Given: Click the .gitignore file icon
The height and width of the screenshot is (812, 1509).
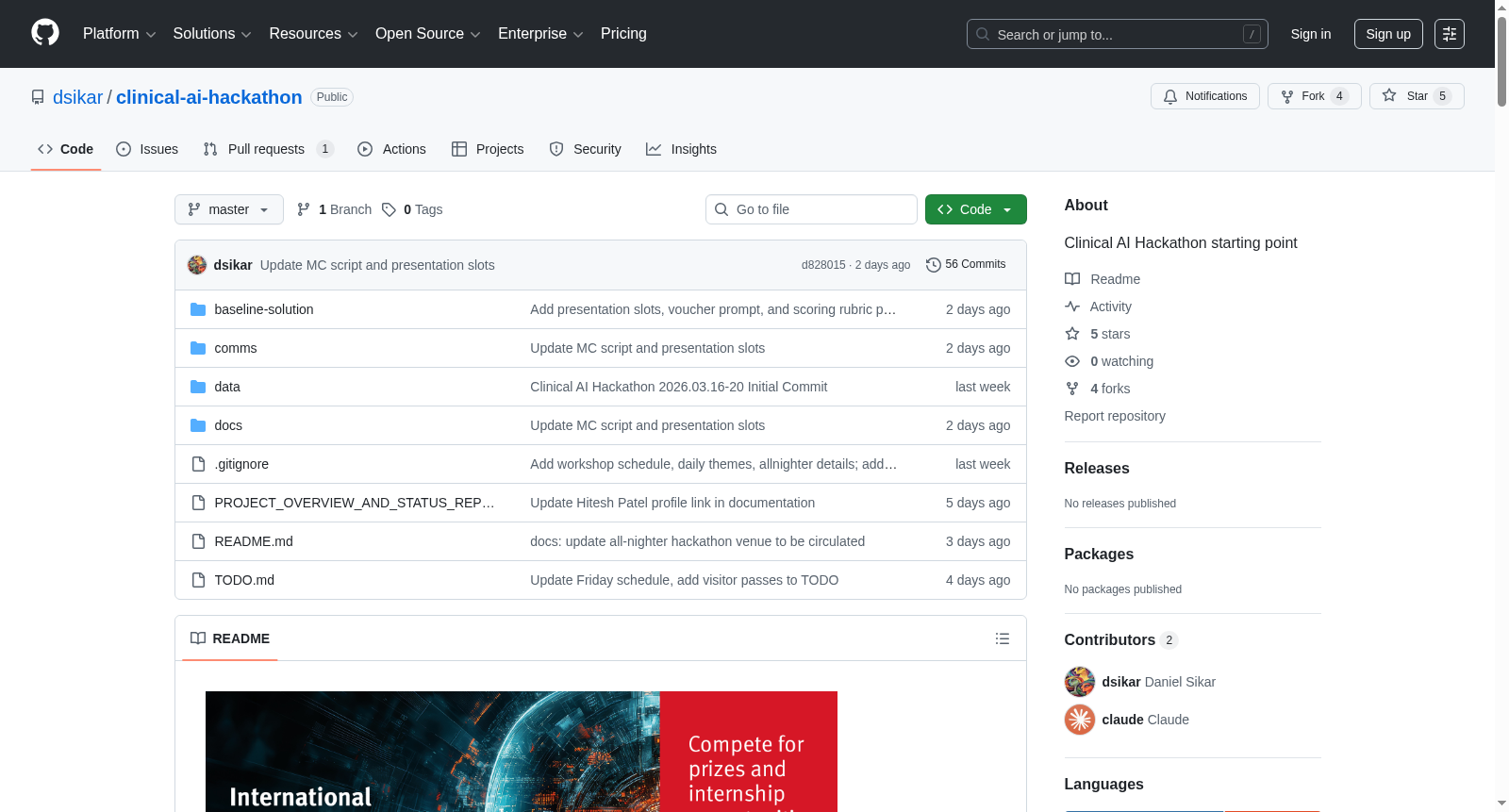Looking at the screenshot, I should [x=198, y=464].
